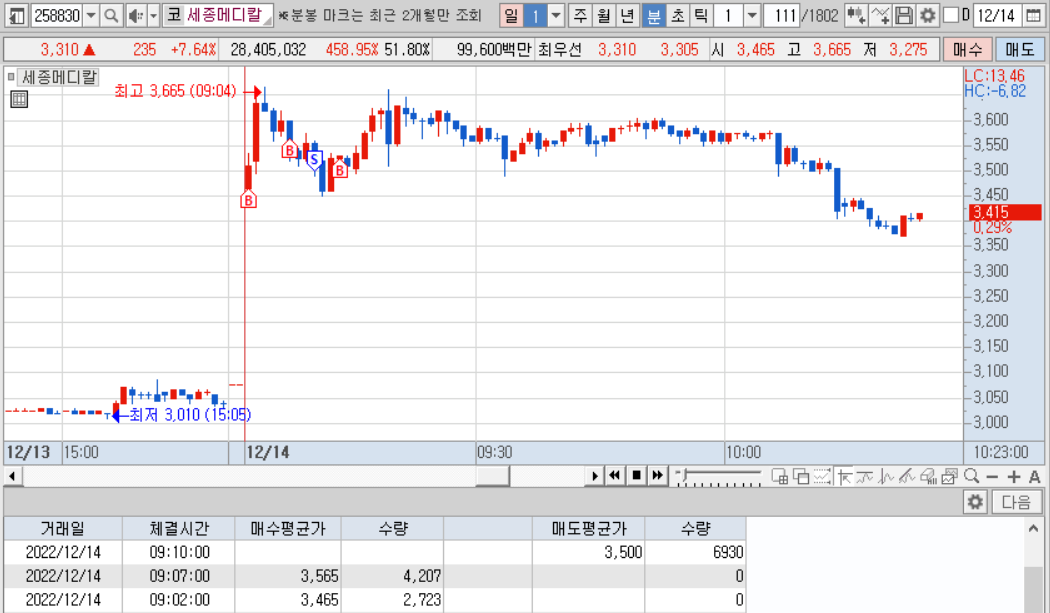Click the small square toggle before 세종메디칼 label
Viewport: 1050px width, 613px height.
click(x=11, y=77)
